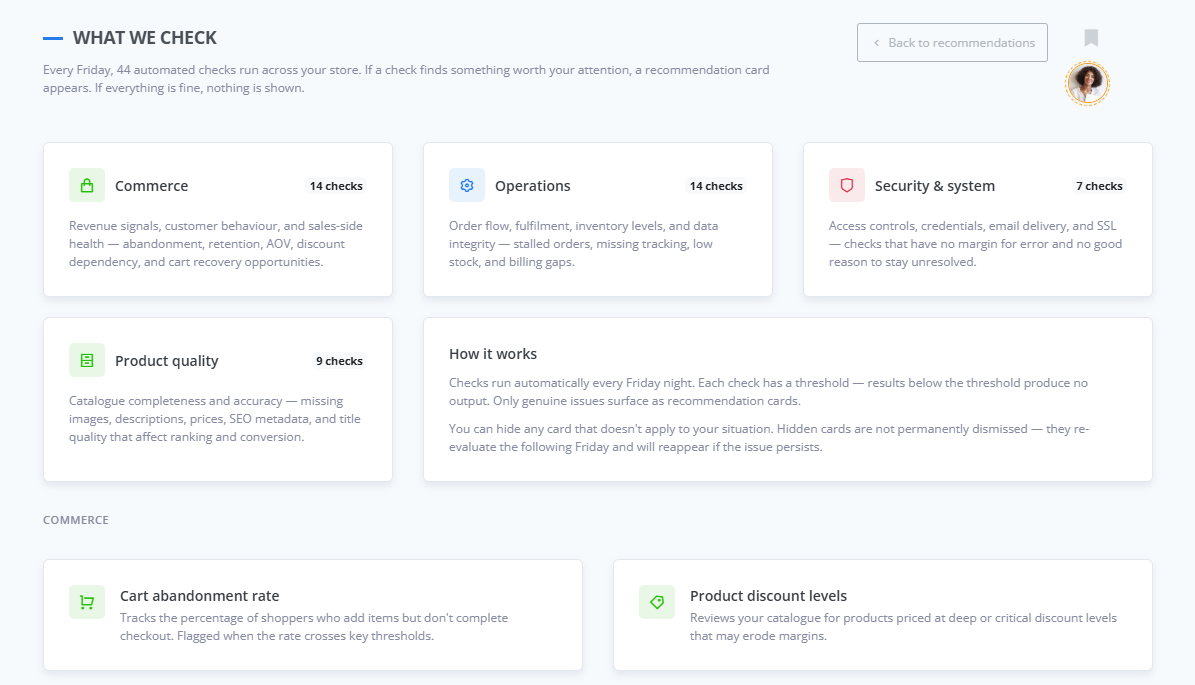This screenshot has width=1195, height=685.
Task: Click the Cart abandonment rate cart icon
Action: tap(87, 602)
